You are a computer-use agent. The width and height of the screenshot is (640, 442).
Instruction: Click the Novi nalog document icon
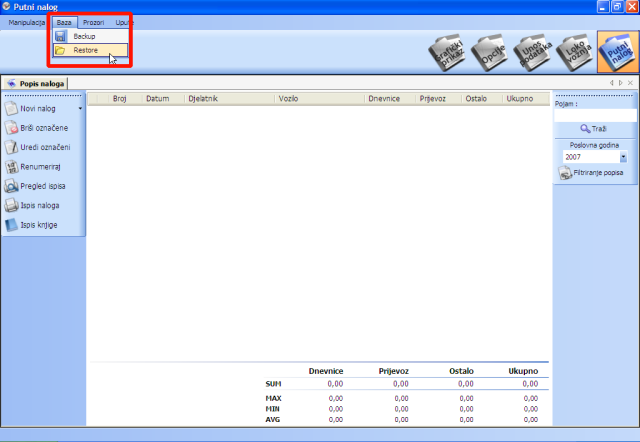(11, 109)
